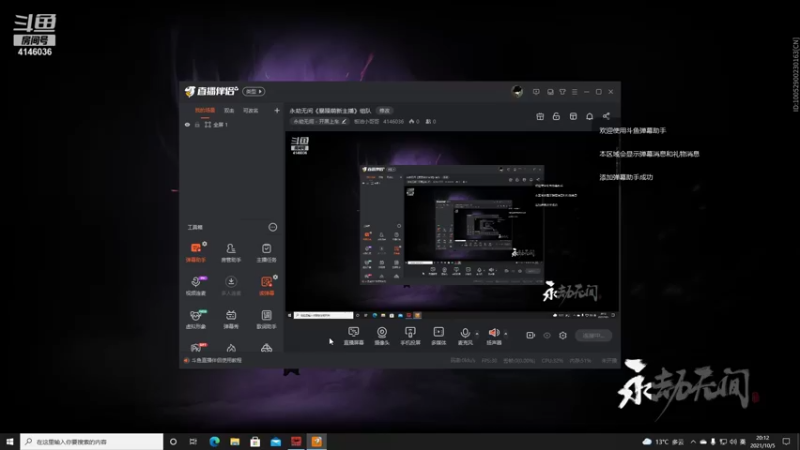Open the Windows notification center
Viewport: 800px width, 450px height.
coord(786,441)
